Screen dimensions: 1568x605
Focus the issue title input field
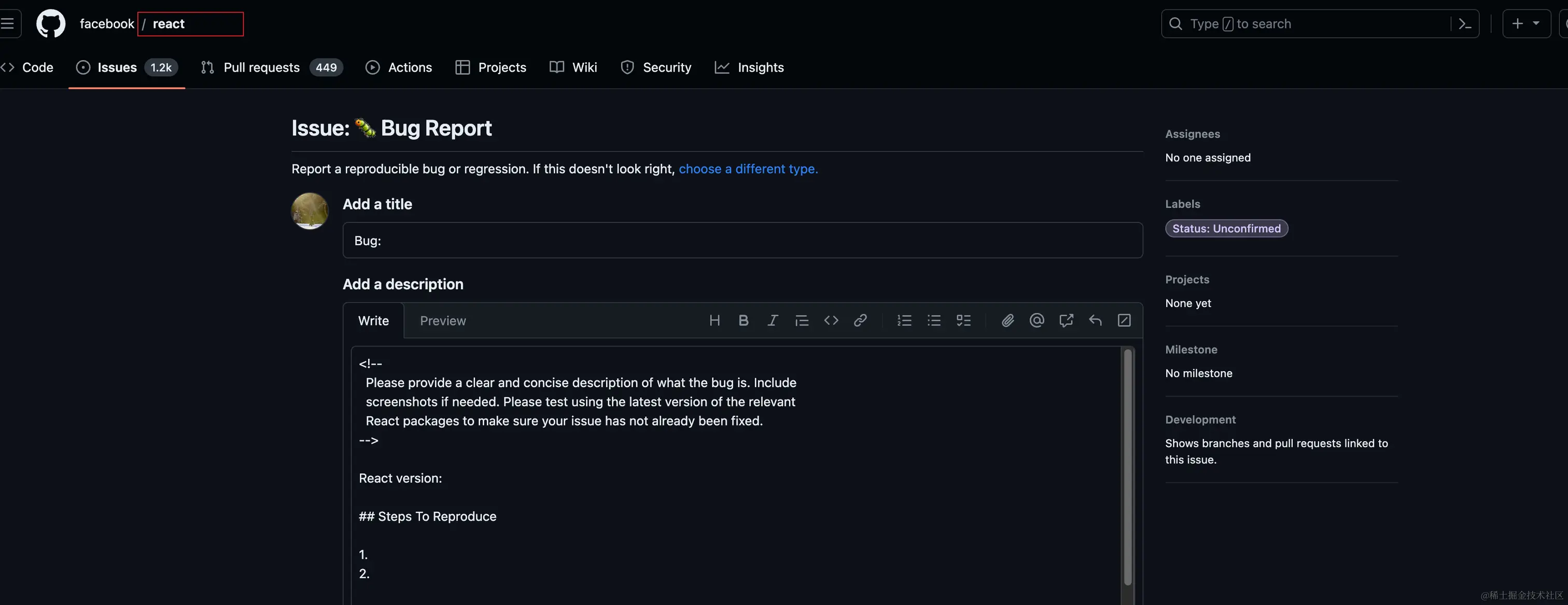[x=743, y=241]
